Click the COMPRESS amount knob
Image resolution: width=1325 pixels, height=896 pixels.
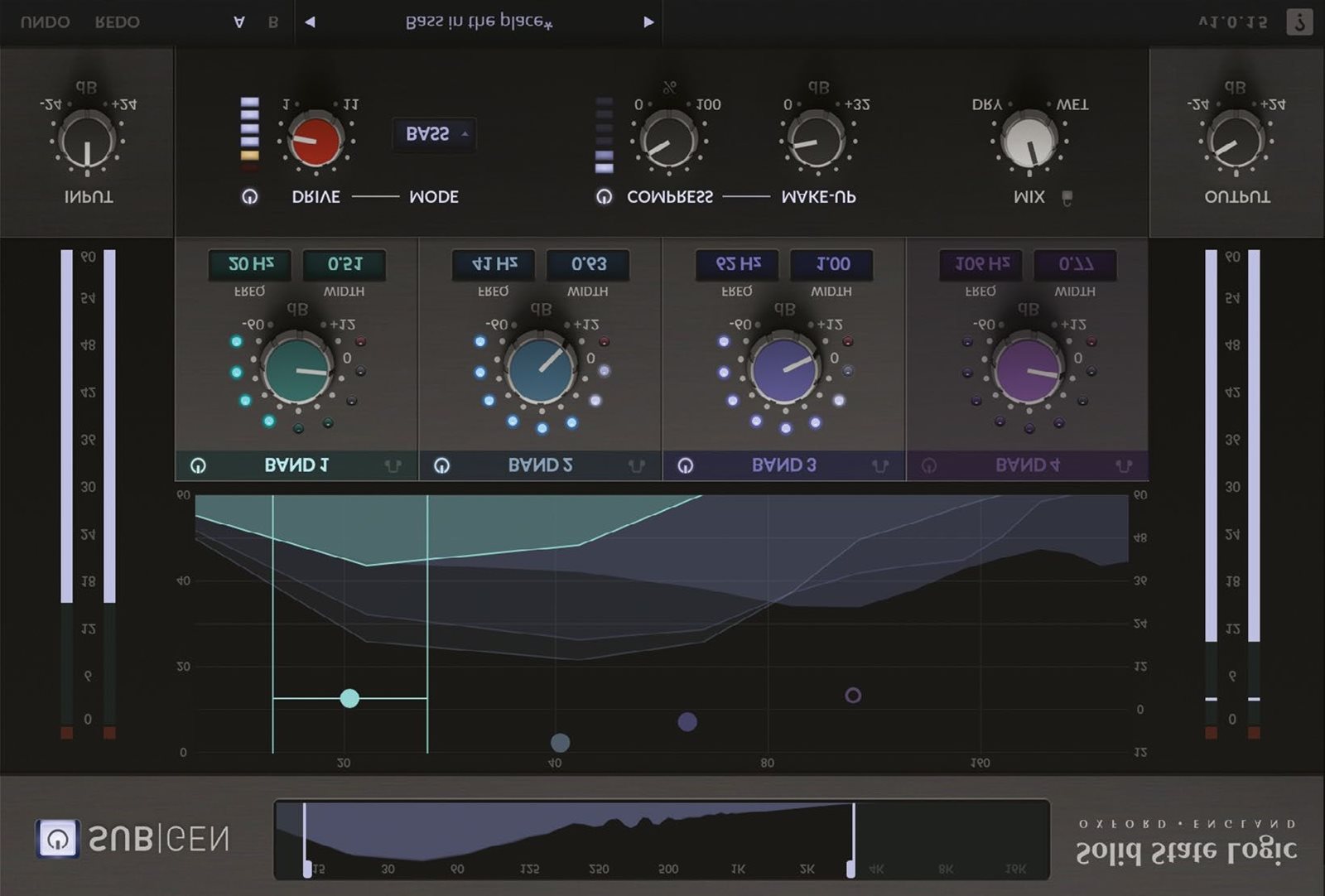pyautogui.click(x=668, y=141)
